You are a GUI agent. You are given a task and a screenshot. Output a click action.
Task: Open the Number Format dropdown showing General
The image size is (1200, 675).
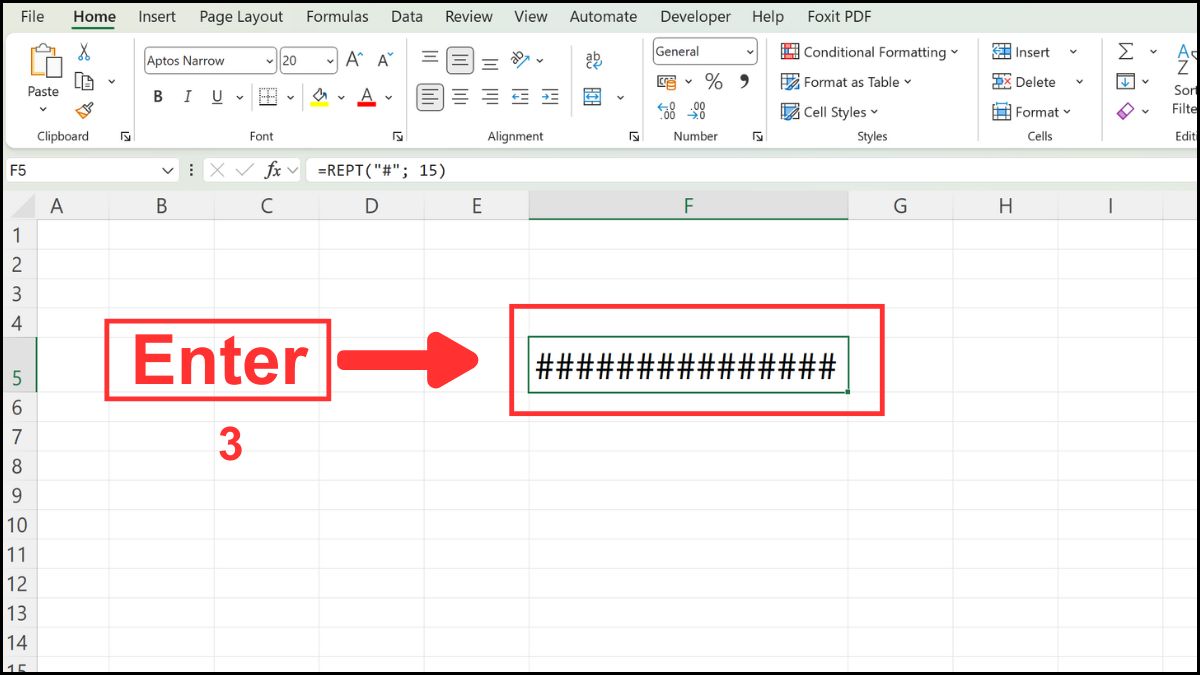(703, 51)
